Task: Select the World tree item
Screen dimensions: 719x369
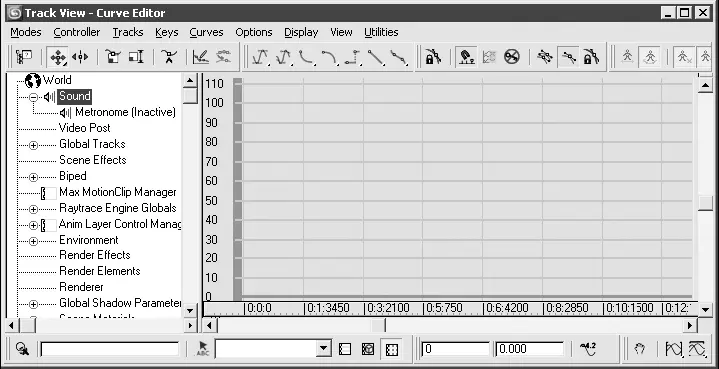Action: (57, 80)
